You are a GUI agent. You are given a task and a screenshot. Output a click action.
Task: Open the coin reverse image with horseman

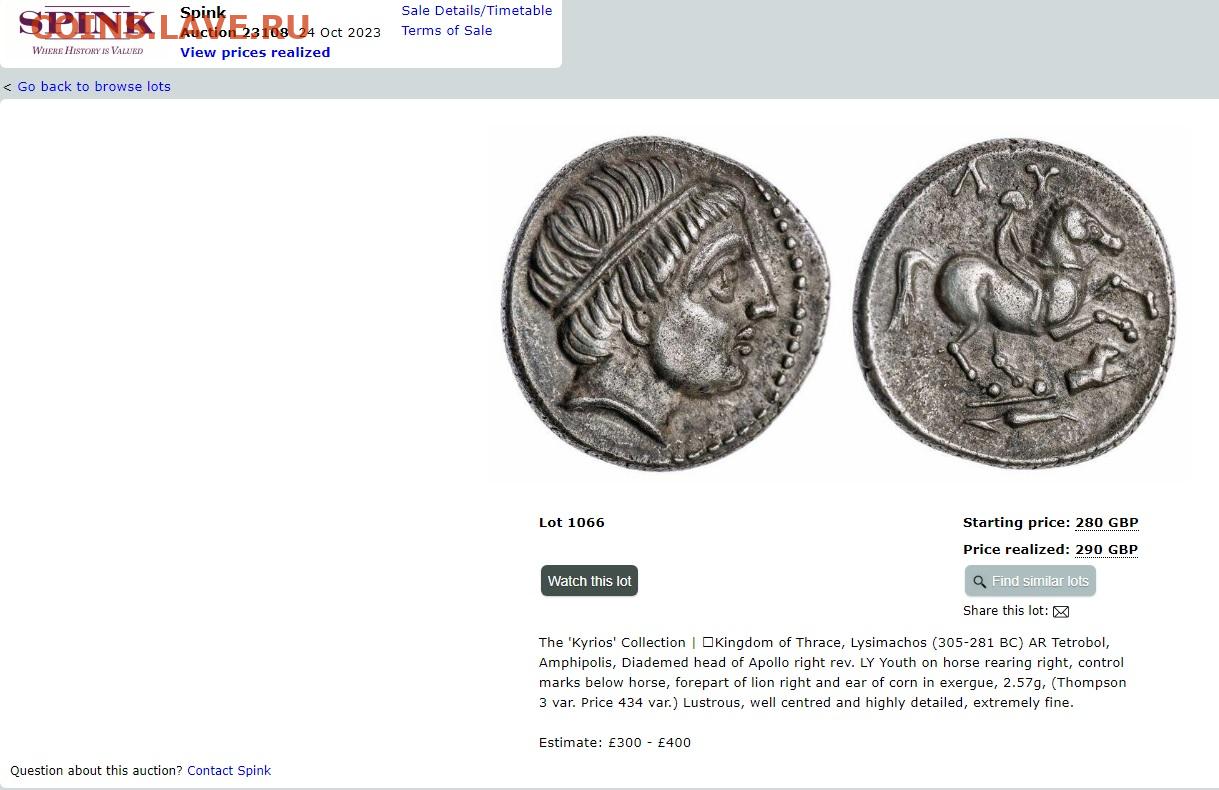click(x=1014, y=303)
